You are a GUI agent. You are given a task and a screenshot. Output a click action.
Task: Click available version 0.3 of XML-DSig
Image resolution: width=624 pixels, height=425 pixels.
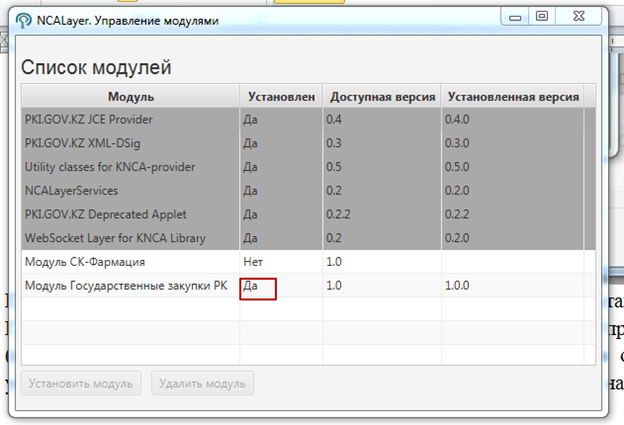[334, 143]
